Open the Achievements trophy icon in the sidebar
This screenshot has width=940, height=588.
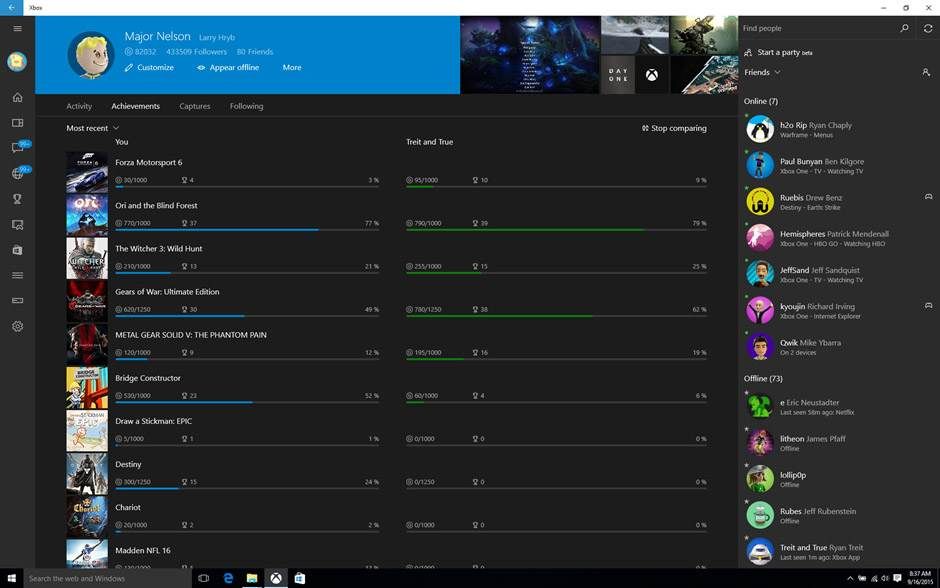coord(17,199)
